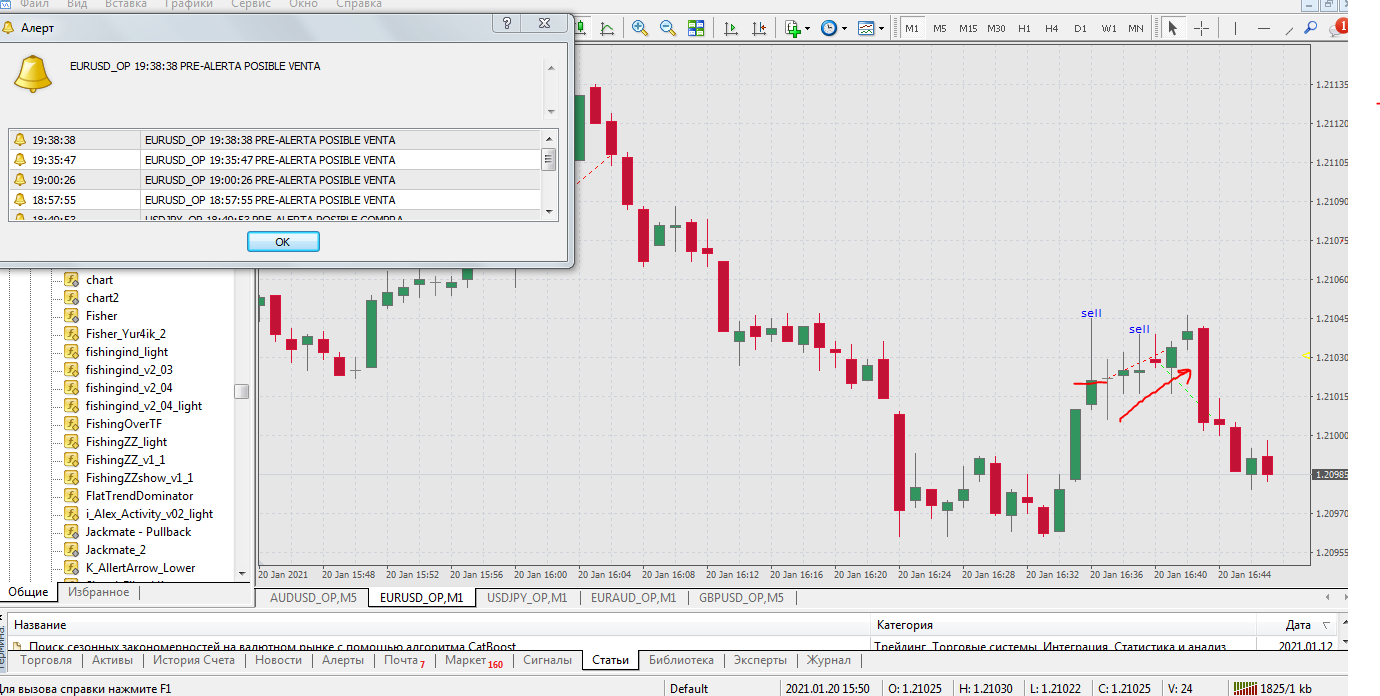This screenshot has width=1380, height=696.
Task: Open the Сервис menu
Action: coord(251,4)
